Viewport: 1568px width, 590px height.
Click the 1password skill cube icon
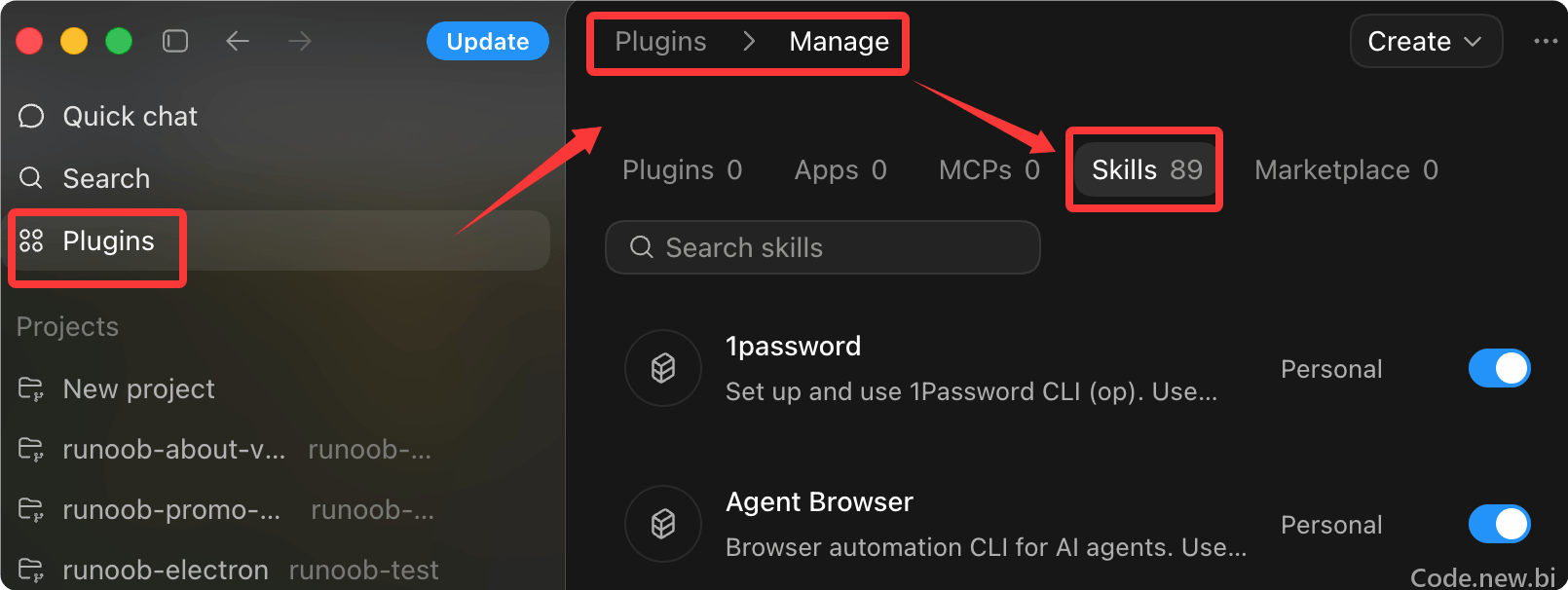[x=663, y=368]
